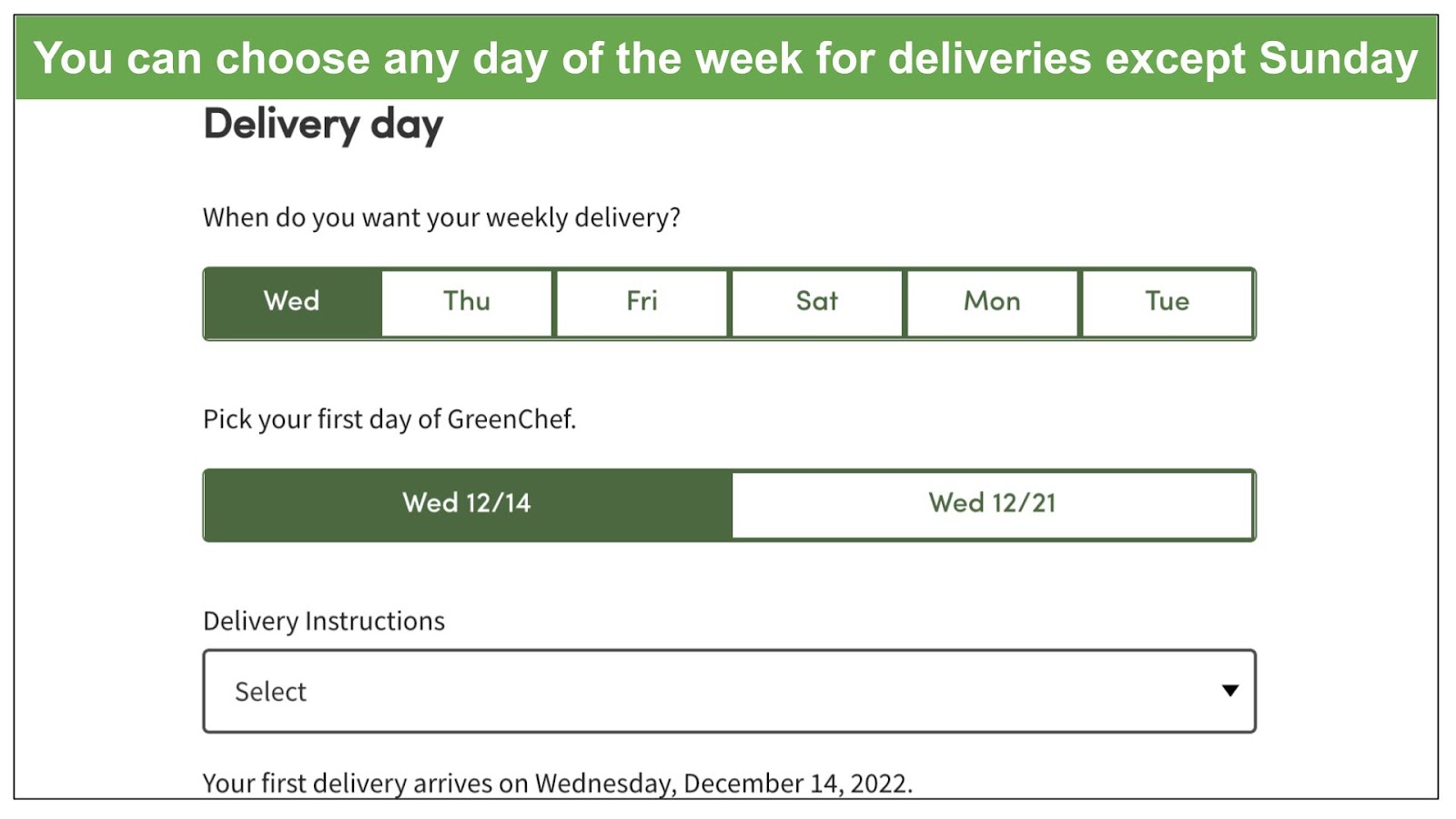The height and width of the screenshot is (819, 1456).
Task: Click the word Sunday in the banner
Action: (x=1339, y=59)
